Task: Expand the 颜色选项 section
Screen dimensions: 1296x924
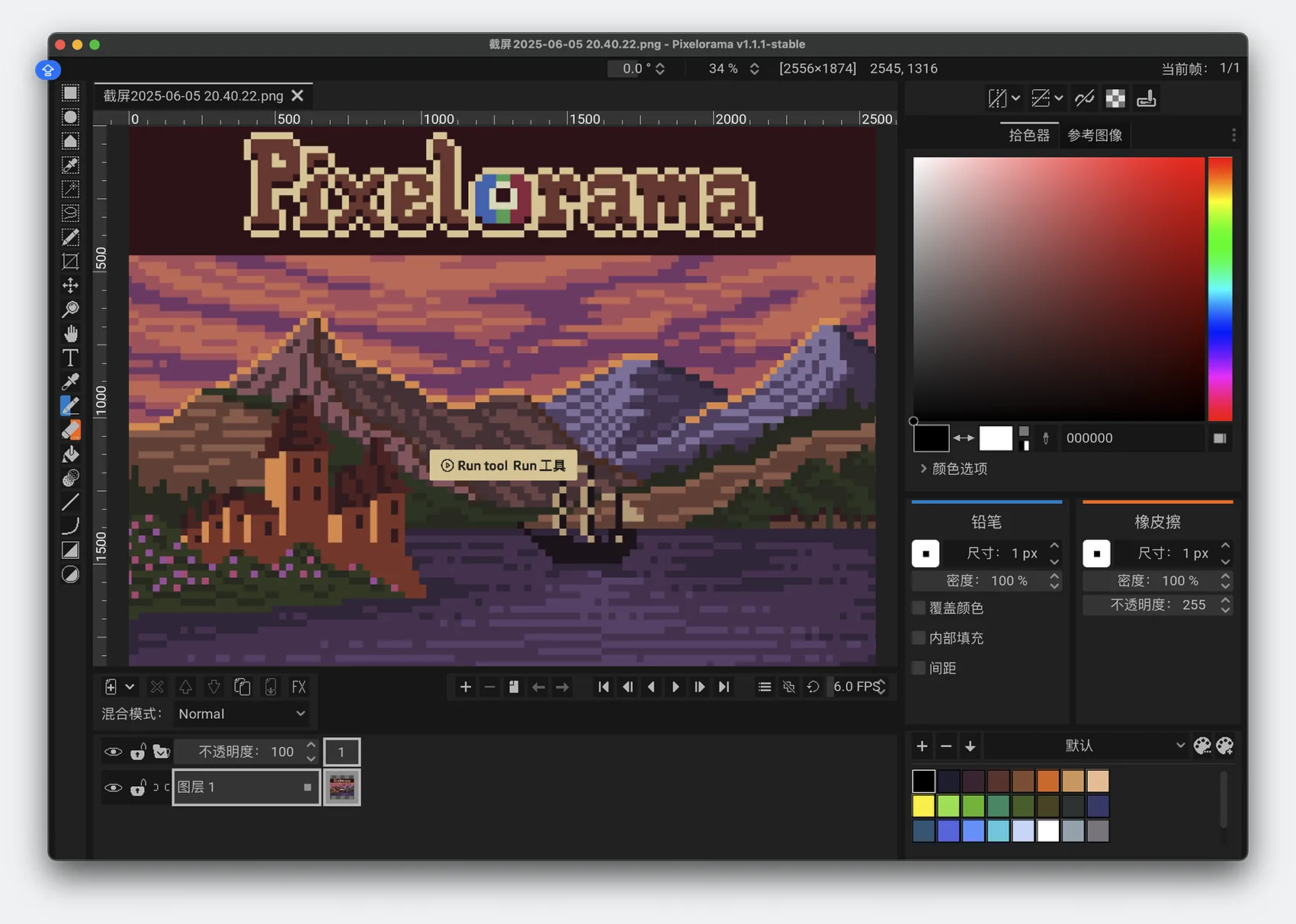Action: tap(954, 469)
